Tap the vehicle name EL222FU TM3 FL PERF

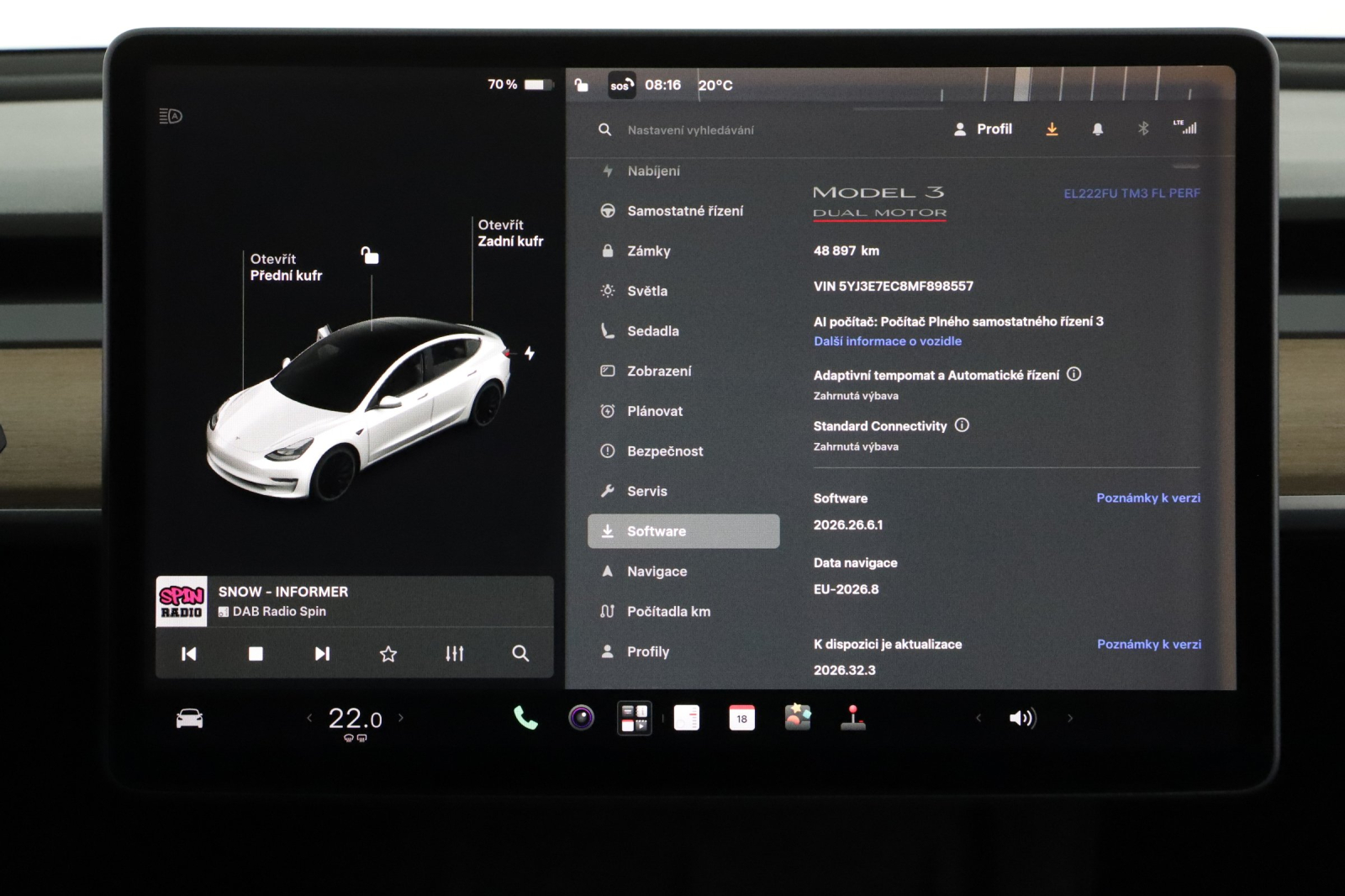click(1131, 193)
